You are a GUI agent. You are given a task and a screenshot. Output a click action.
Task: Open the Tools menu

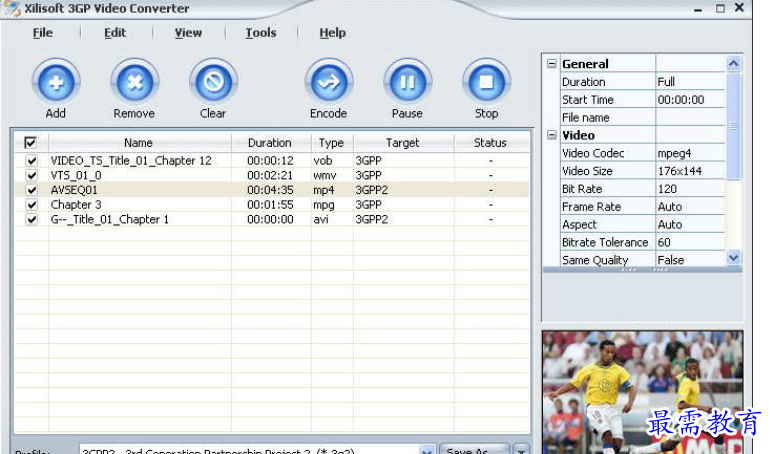pyautogui.click(x=261, y=33)
